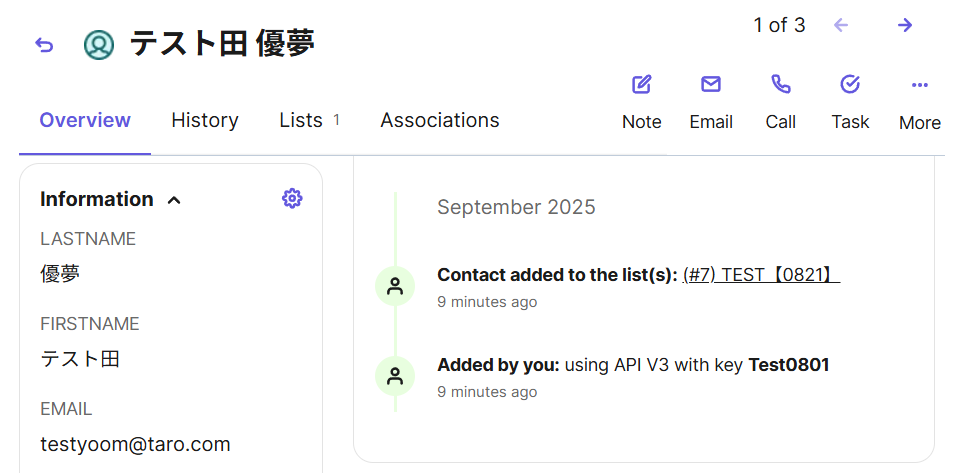Click '9 minutes ago' under list added event
The width and height of the screenshot is (954, 473).
(487, 302)
